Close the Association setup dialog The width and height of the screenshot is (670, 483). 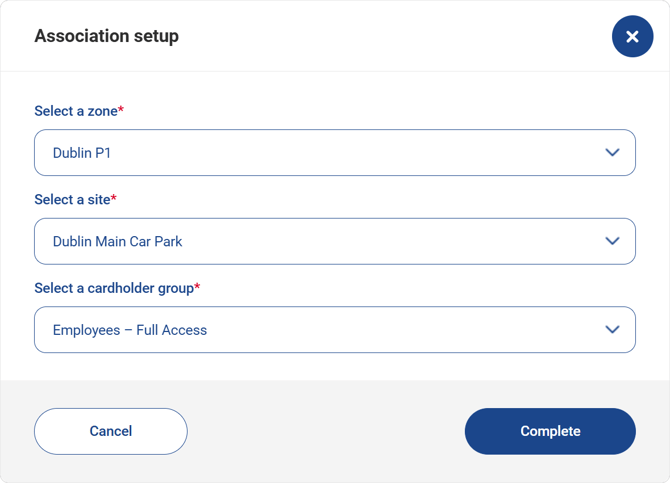click(x=632, y=37)
